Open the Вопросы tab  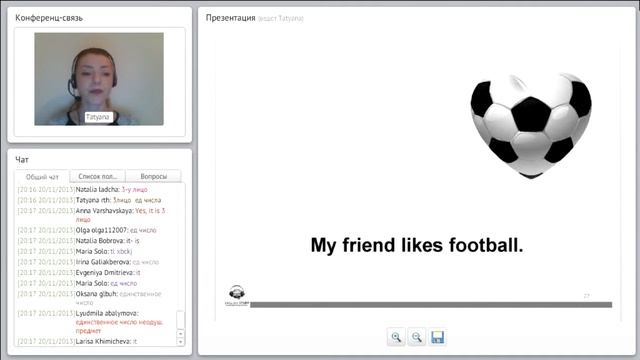[x=153, y=176]
